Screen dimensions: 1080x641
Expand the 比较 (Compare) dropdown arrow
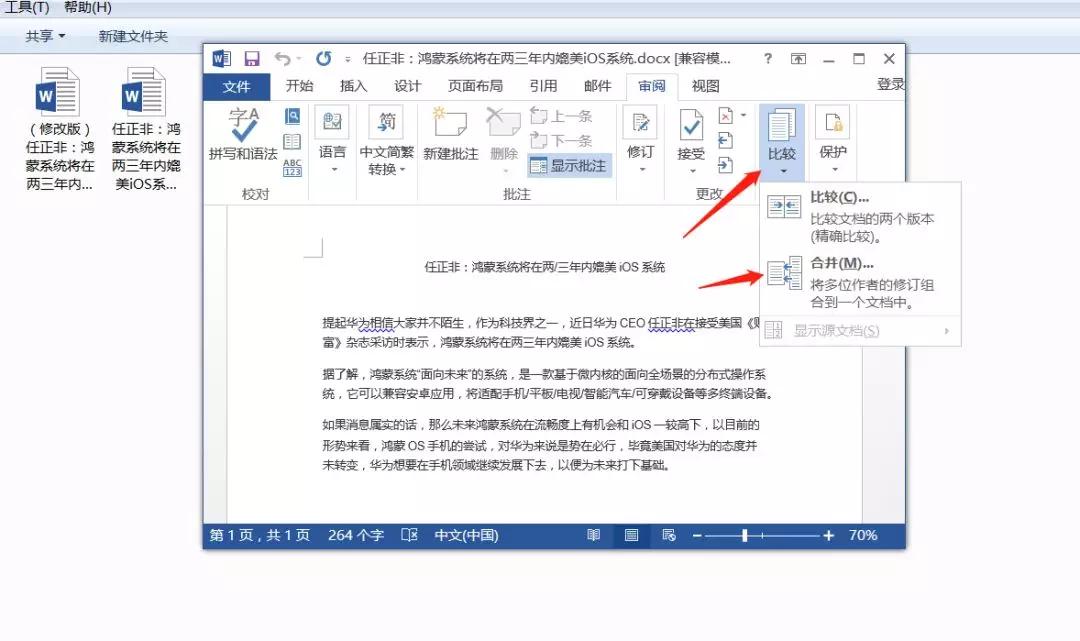781,170
